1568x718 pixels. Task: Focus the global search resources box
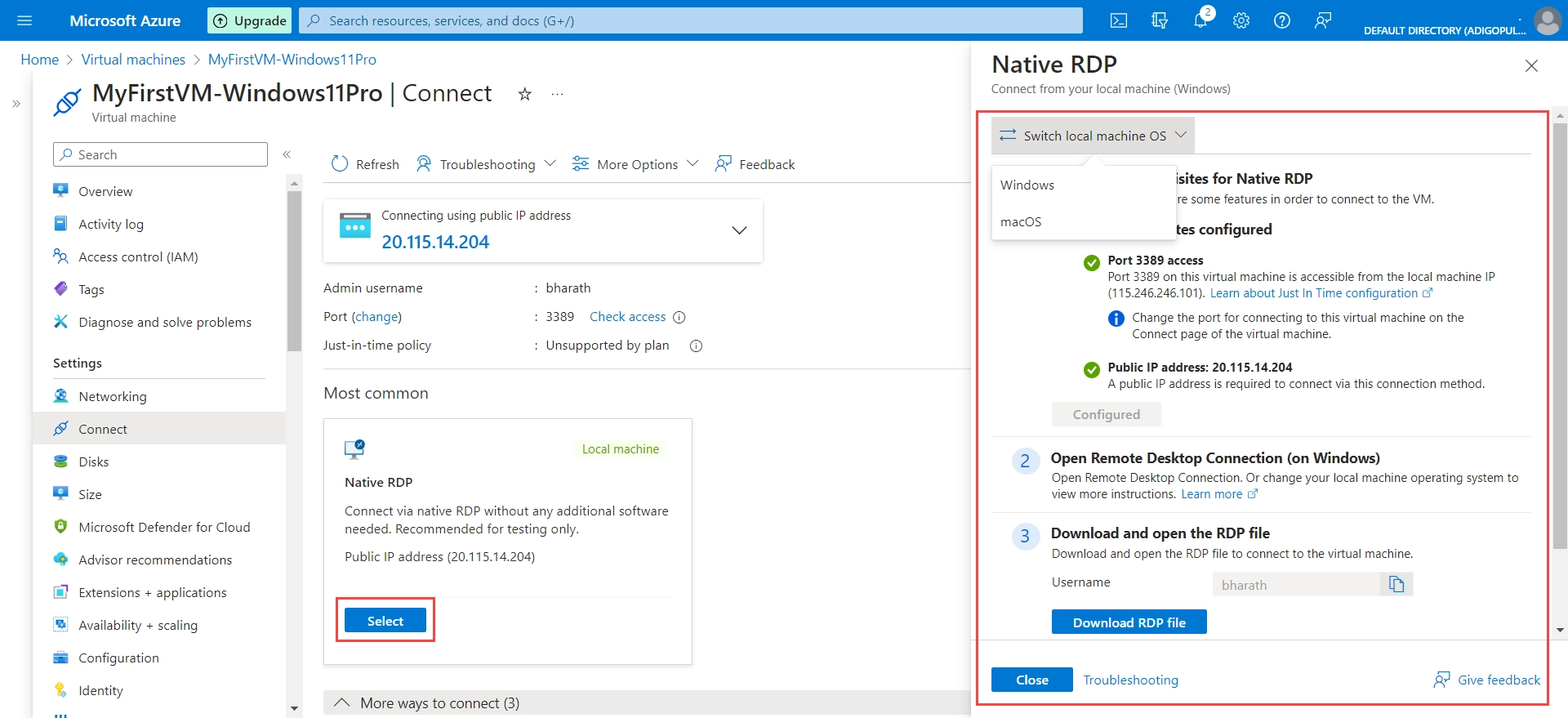click(x=691, y=20)
